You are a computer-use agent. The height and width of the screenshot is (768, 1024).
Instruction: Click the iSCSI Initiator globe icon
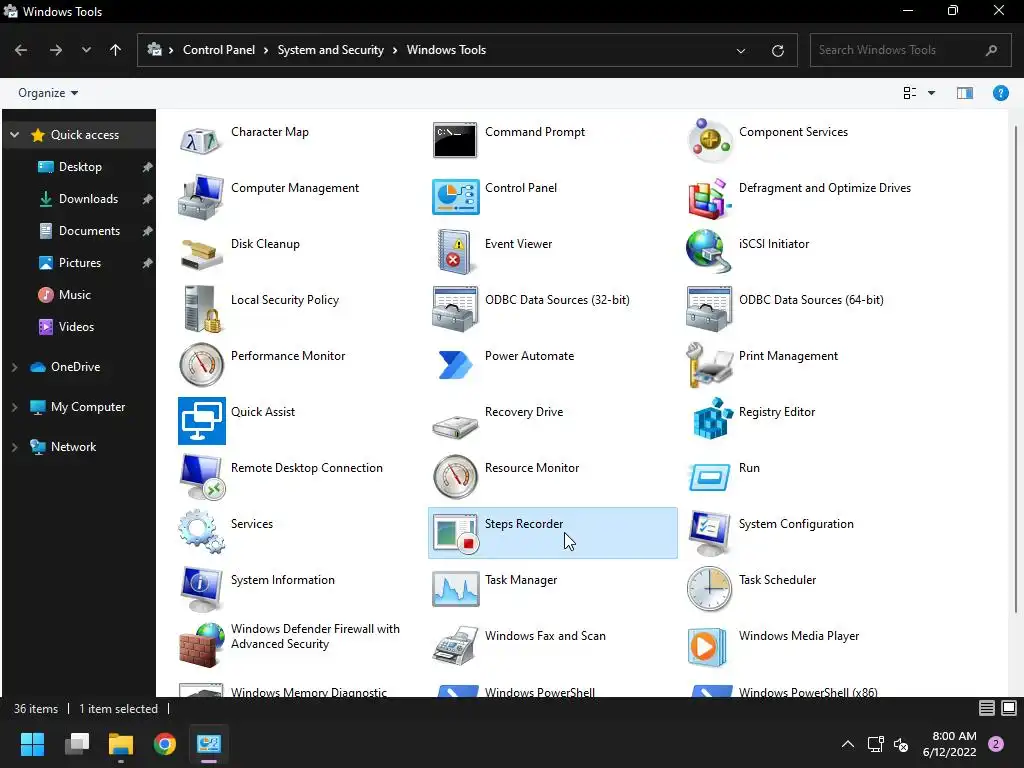[x=709, y=251]
